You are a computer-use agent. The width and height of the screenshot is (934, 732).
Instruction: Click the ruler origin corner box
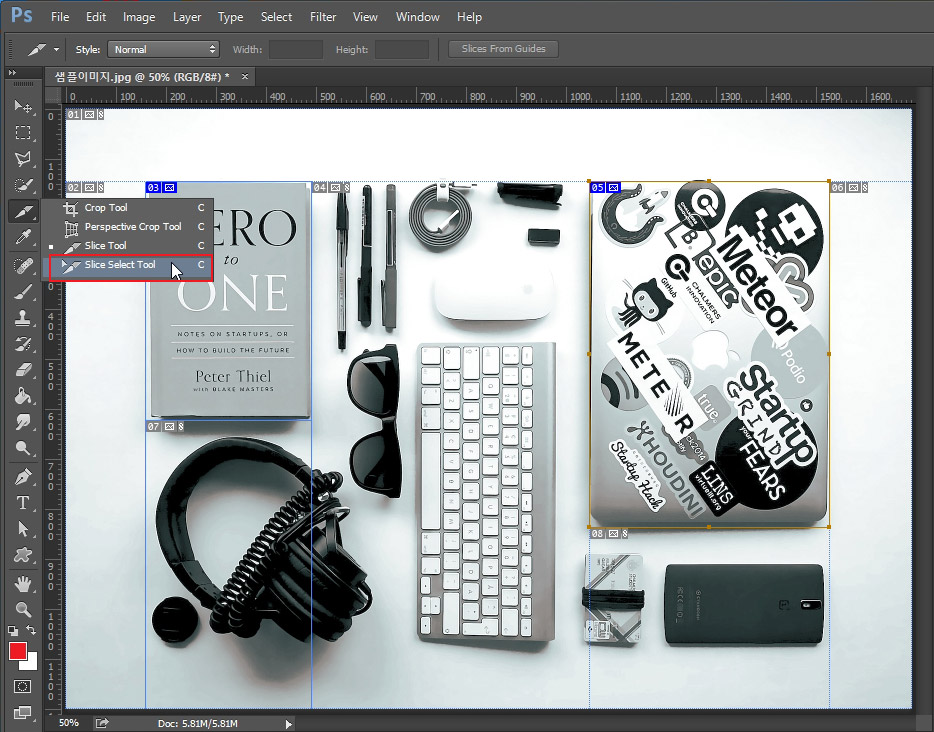point(54,95)
